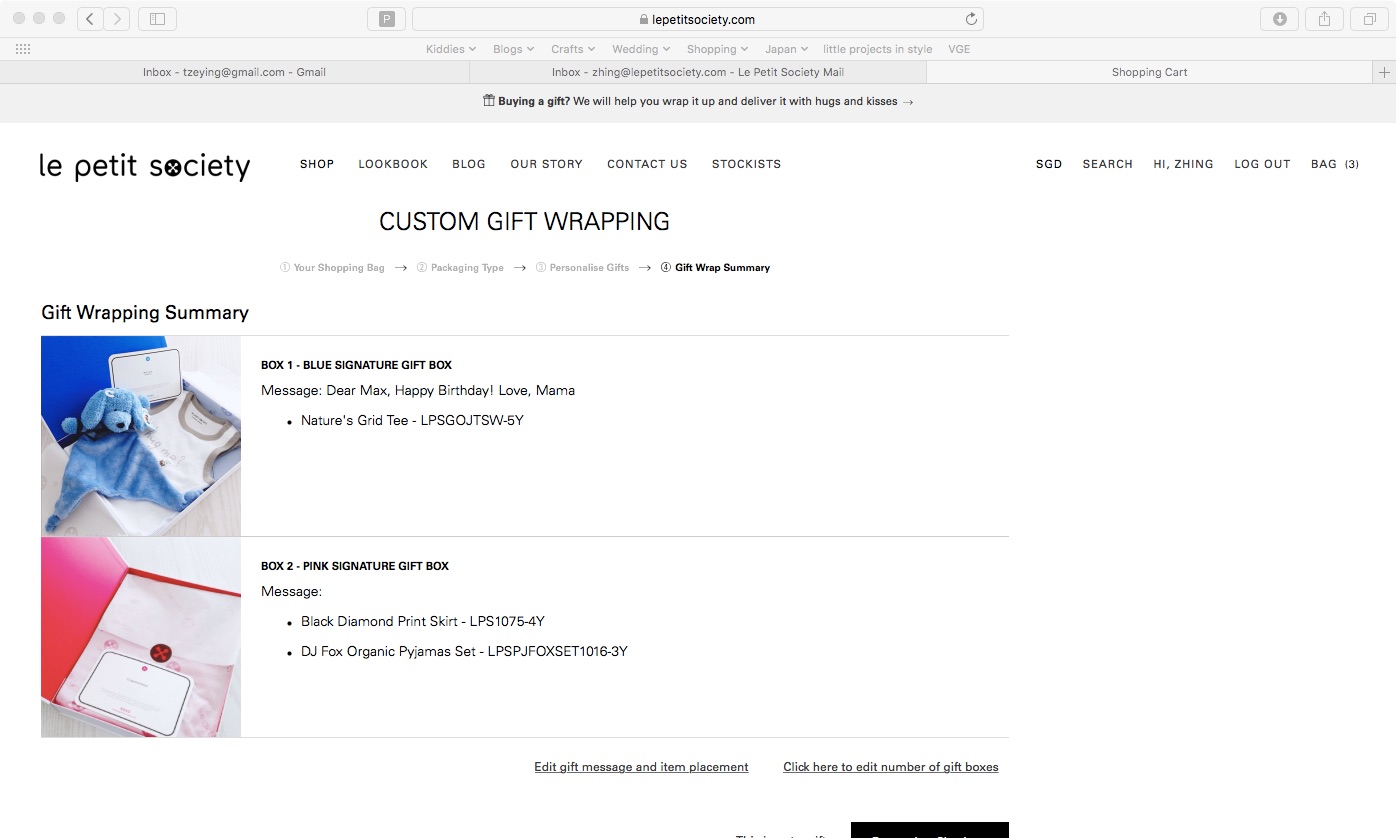Open OUR STORY page
The image size is (1396, 838).
click(x=546, y=164)
